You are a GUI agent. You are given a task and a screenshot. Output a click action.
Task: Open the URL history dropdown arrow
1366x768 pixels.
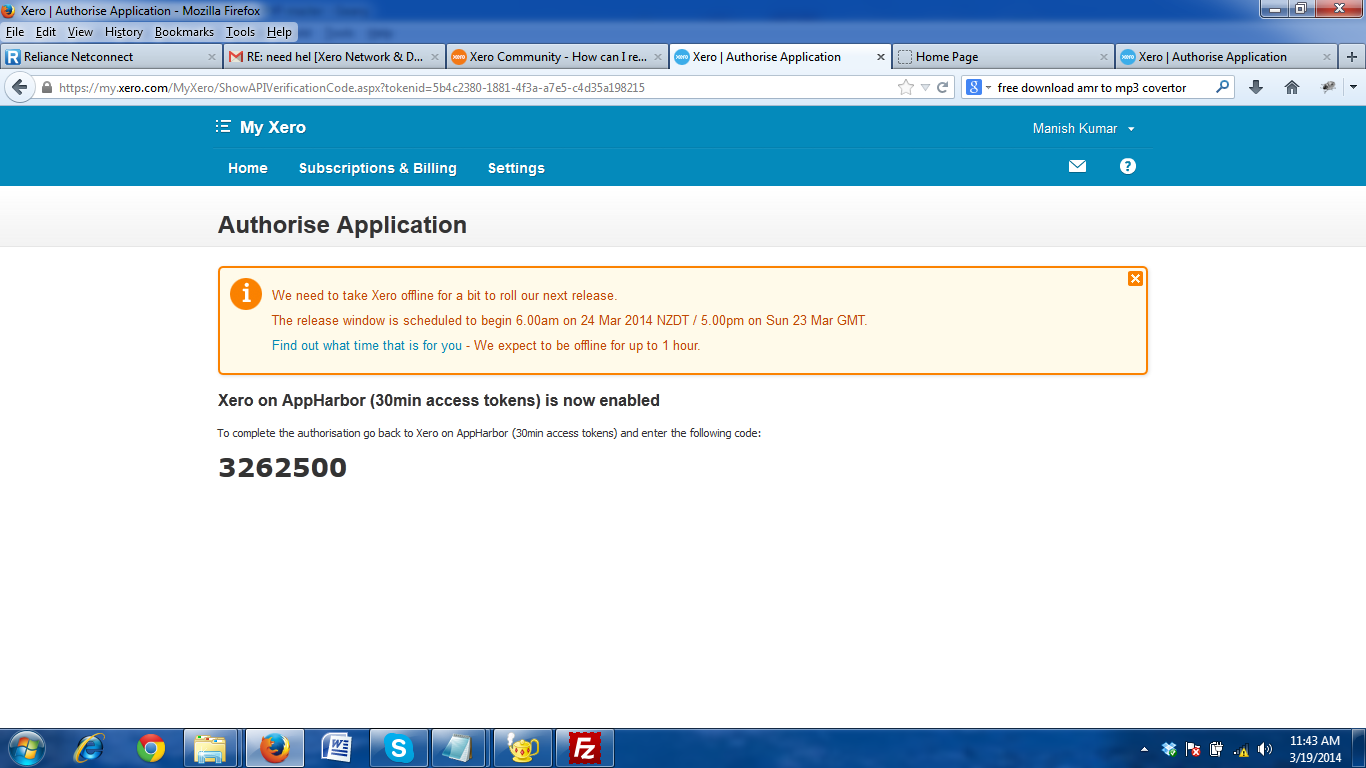[x=925, y=87]
